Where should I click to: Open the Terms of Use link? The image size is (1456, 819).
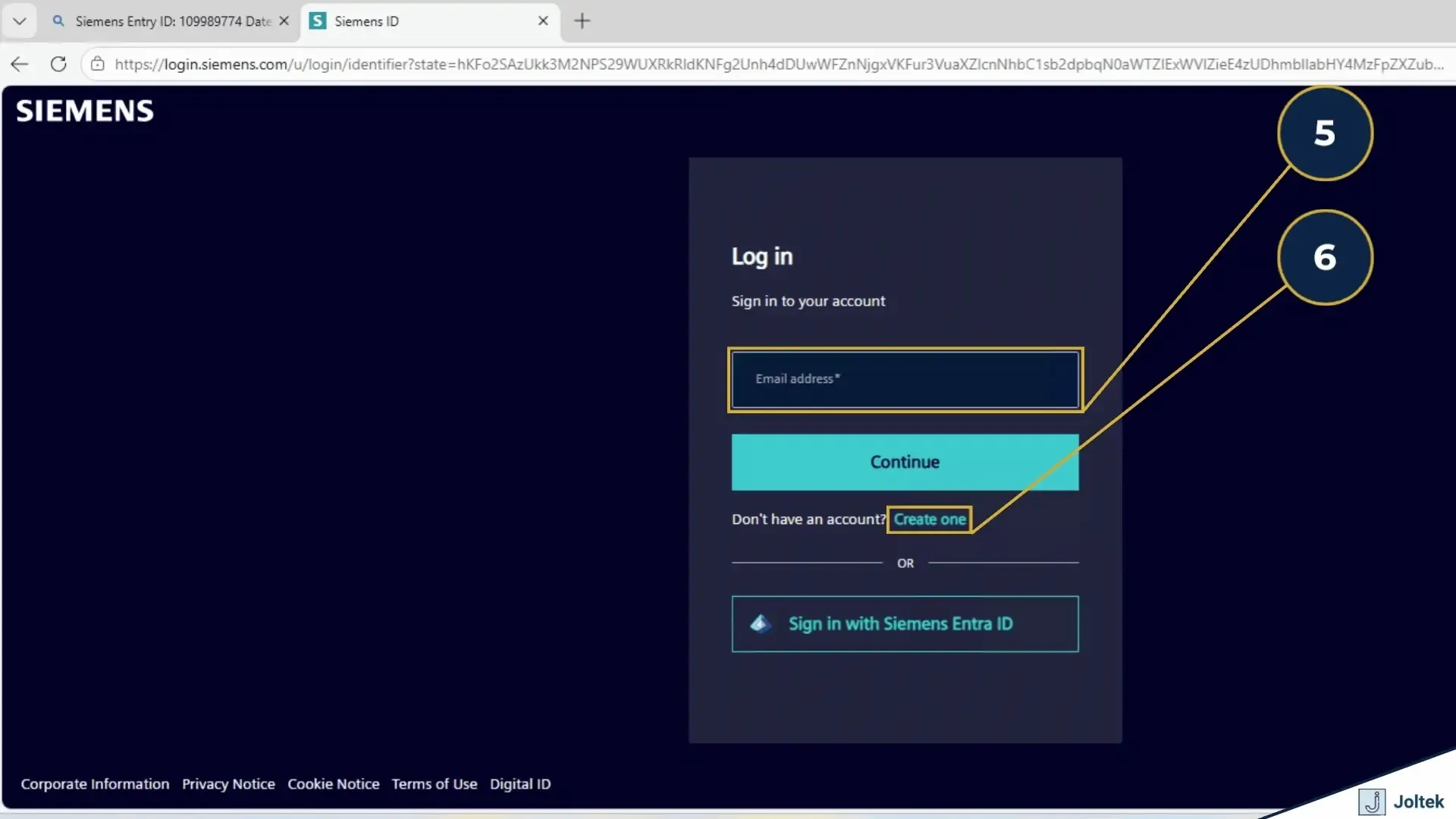pos(435,784)
